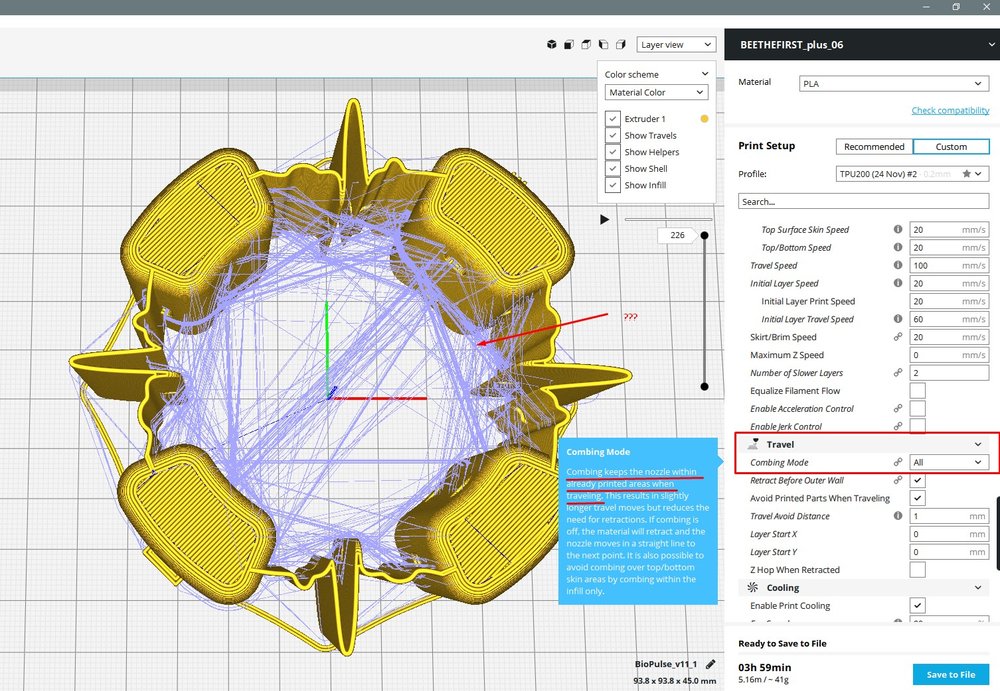Click the link icon beside Skirt/Brim Speed
The height and width of the screenshot is (691, 1000).
tap(897, 336)
